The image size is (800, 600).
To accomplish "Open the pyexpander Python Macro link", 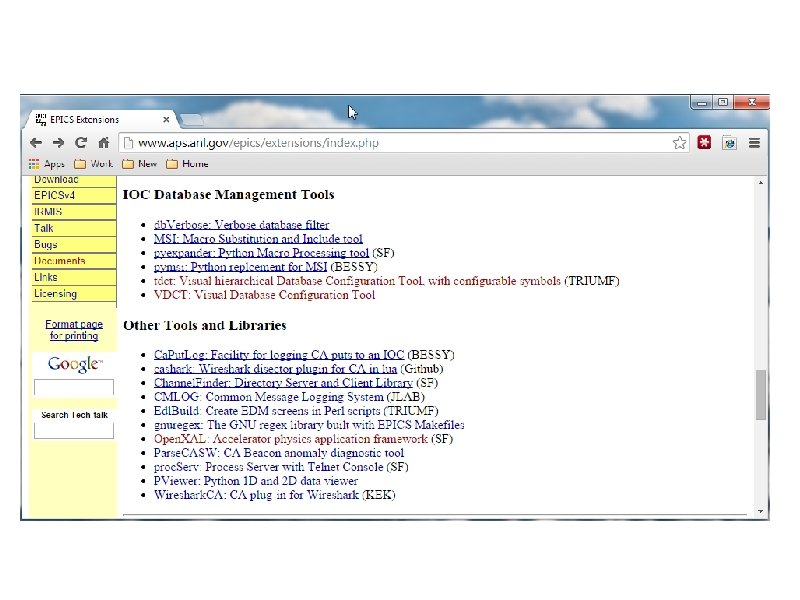I will [261, 253].
